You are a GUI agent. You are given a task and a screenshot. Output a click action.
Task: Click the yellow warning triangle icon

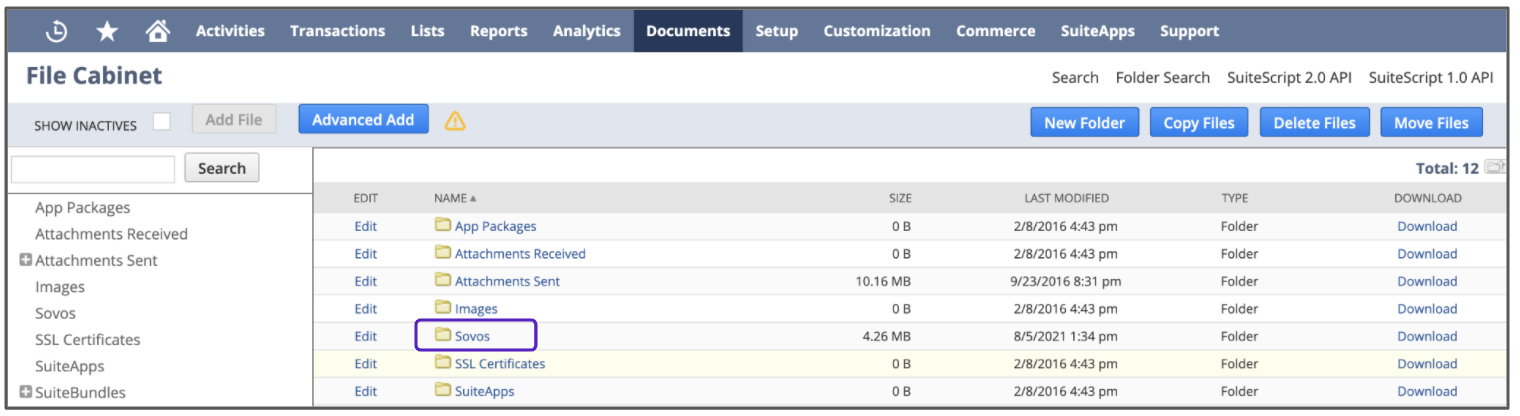455,121
